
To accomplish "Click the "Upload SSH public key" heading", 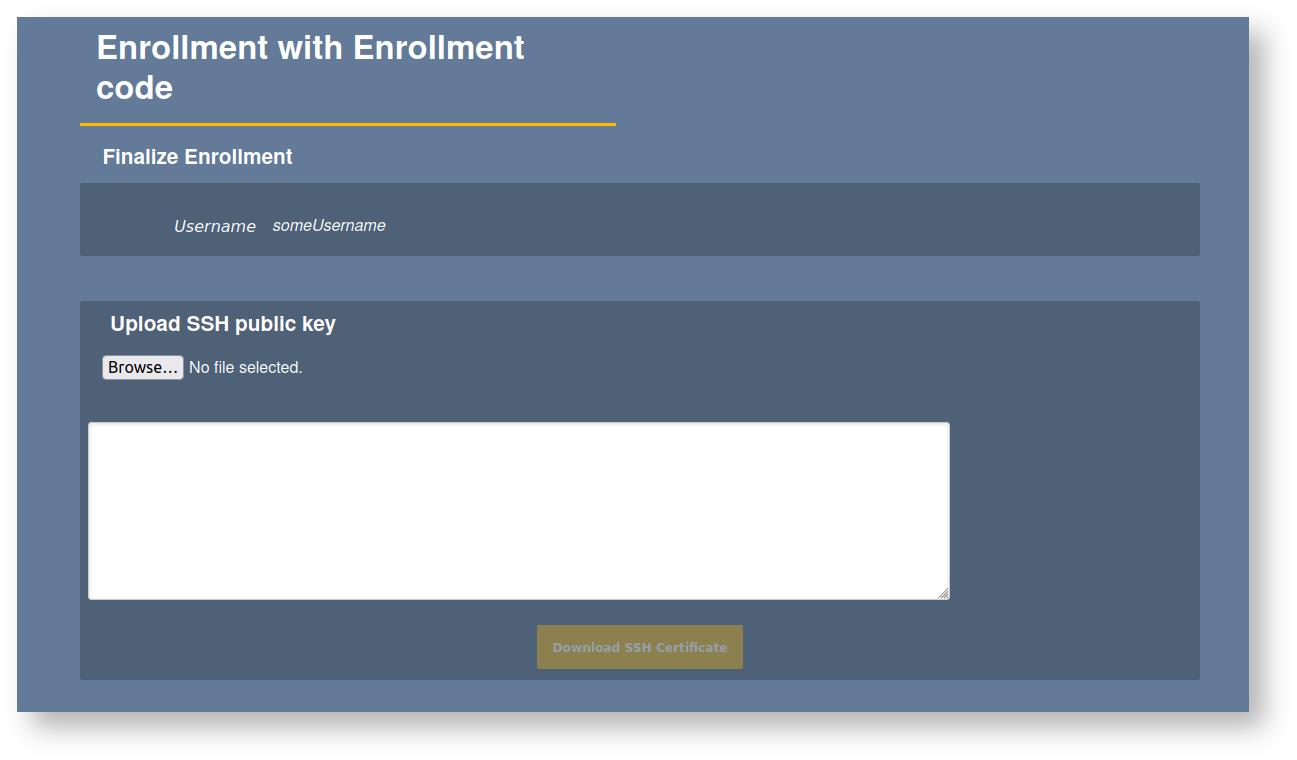I will [223, 324].
